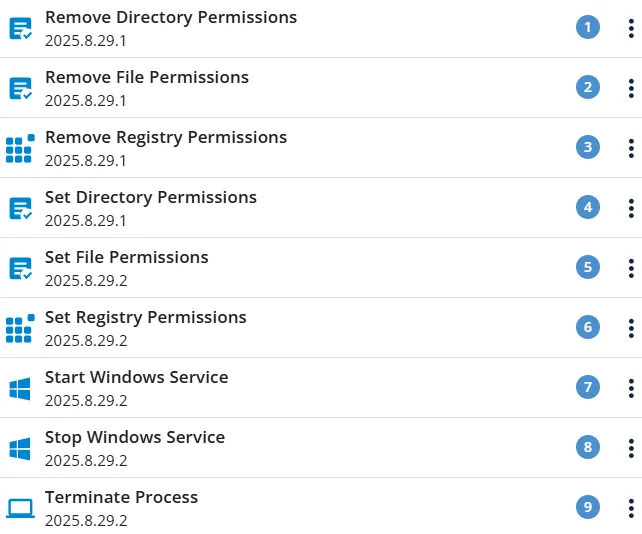Select the Start Windows Service title
Viewport: 642px width, 534px height.
pos(136,377)
